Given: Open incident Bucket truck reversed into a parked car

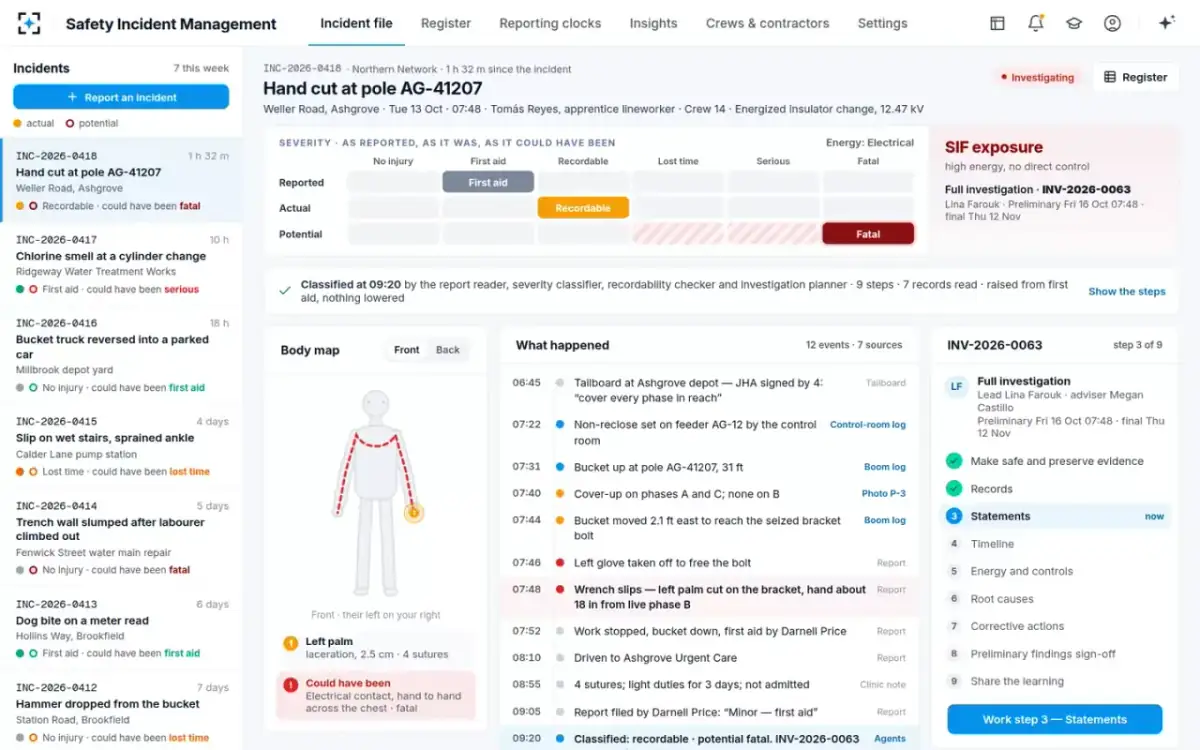Looking at the screenshot, I should point(121,355).
